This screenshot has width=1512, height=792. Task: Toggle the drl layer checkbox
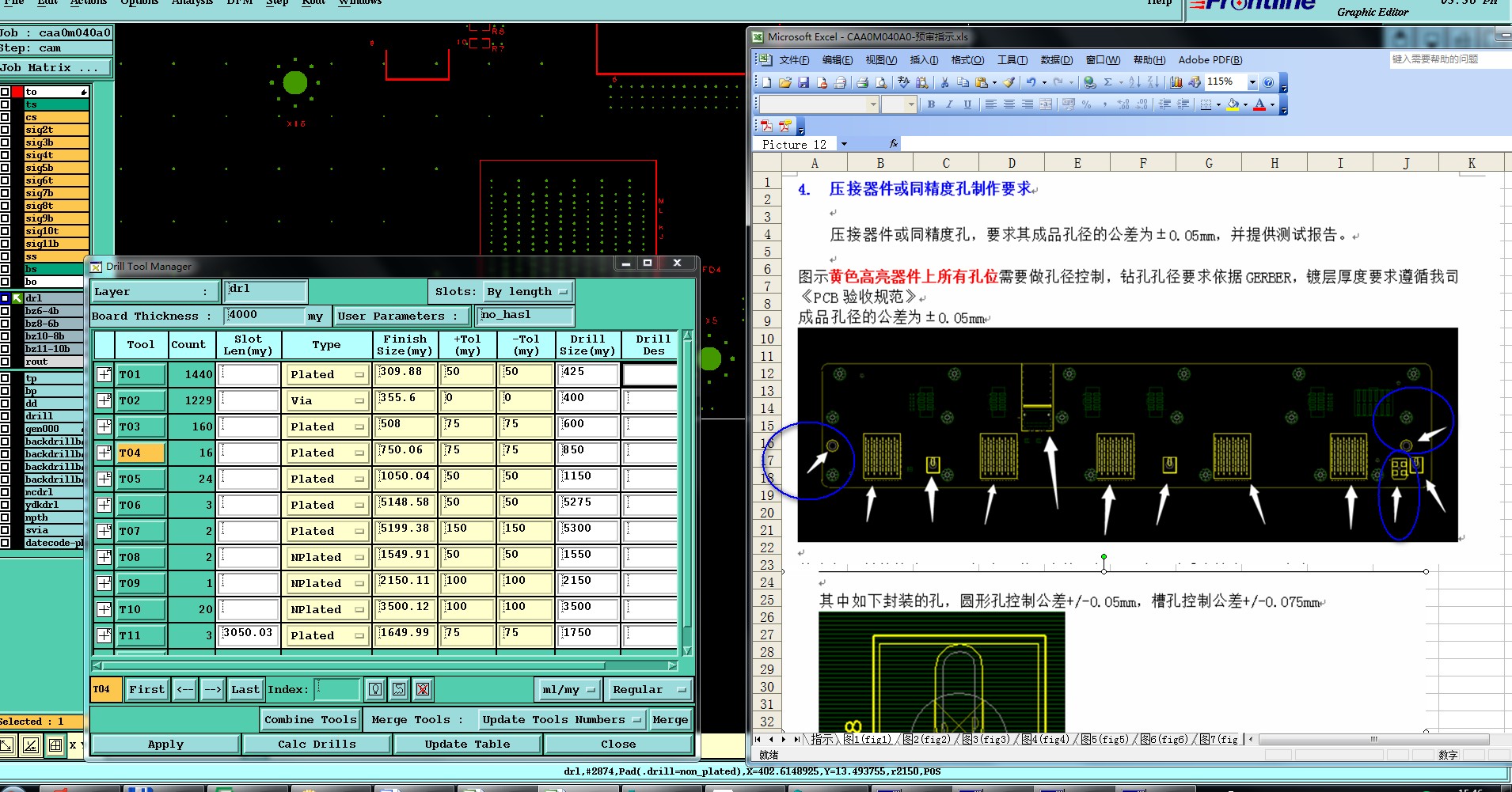(x=6, y=298)
